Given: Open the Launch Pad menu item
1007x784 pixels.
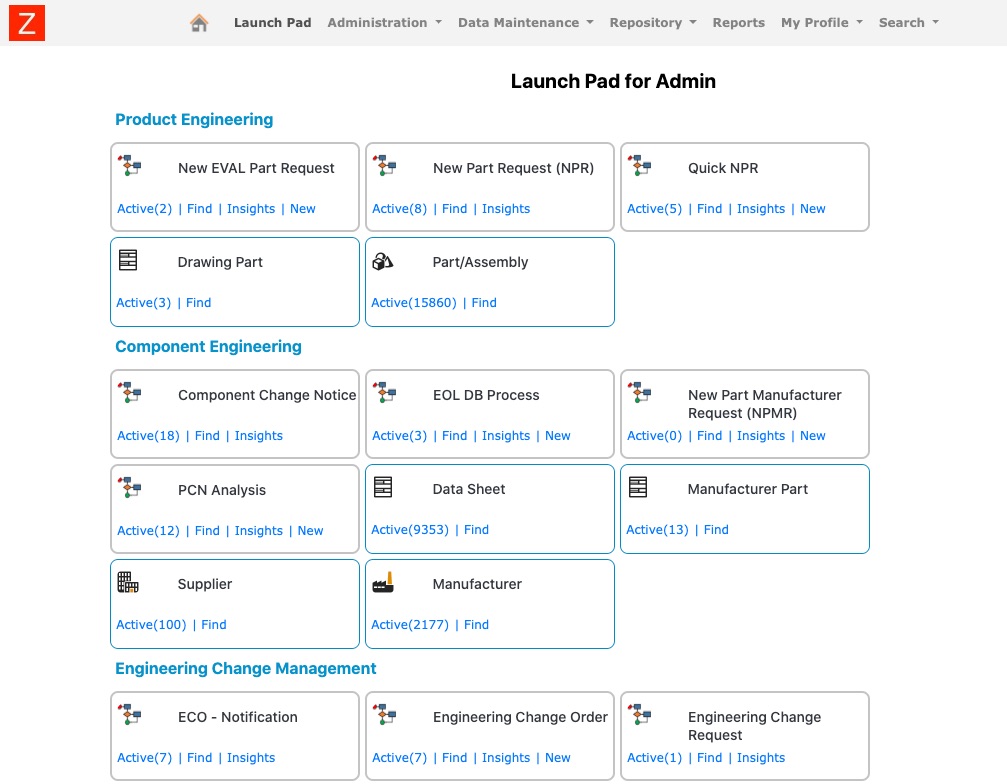Looking at the screenshot, I should [x=272, y=22].
